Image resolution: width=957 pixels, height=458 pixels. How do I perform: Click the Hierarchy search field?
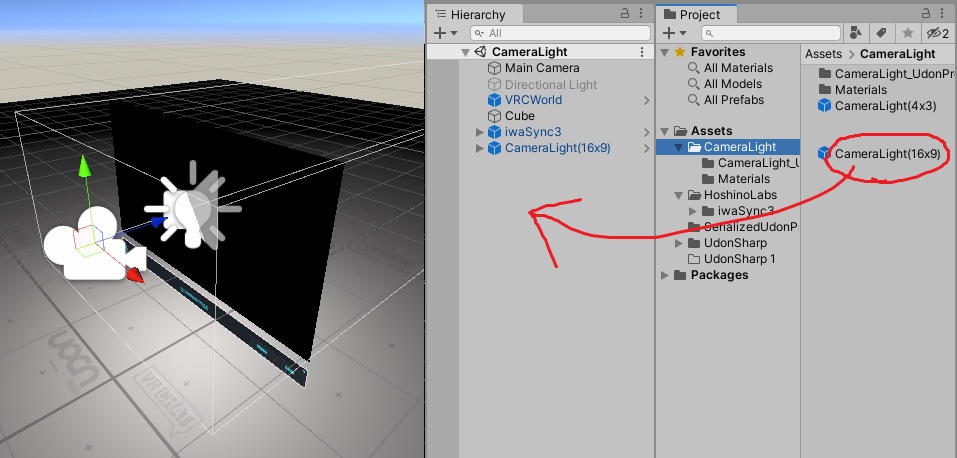[x=560, y=33]
